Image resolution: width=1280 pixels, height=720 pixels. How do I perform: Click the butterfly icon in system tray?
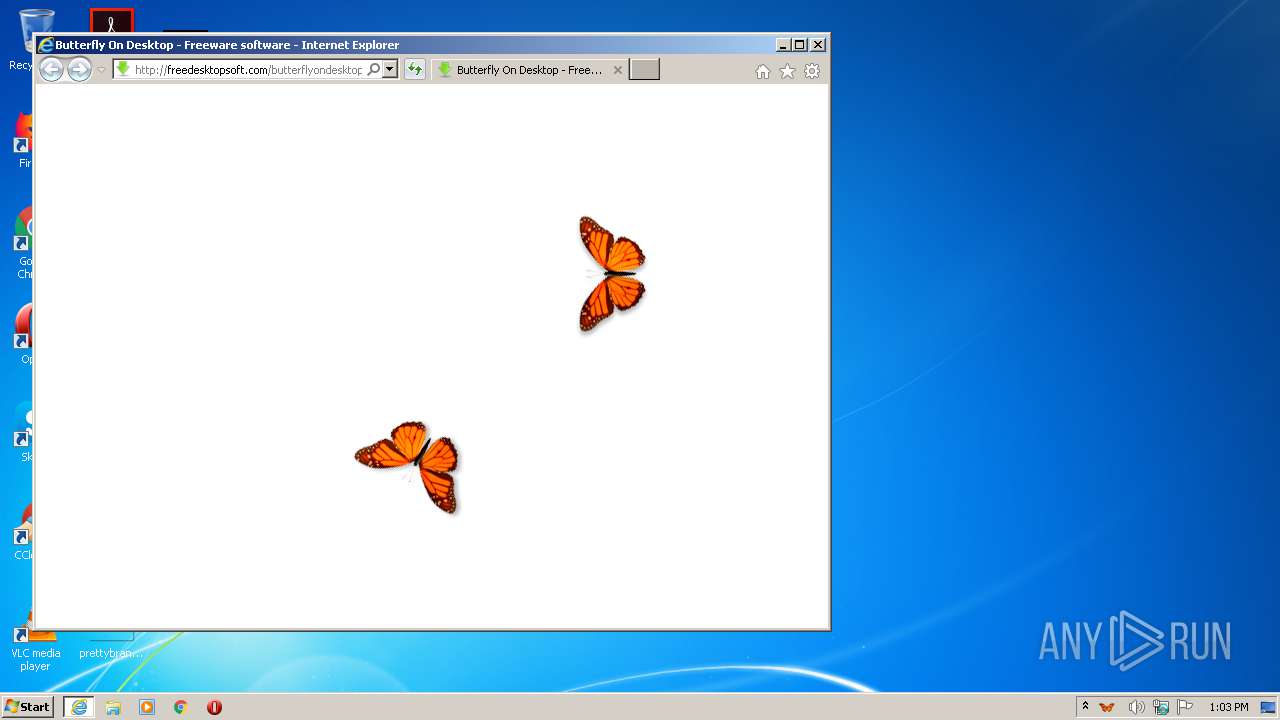click(x=1107, y=707)
